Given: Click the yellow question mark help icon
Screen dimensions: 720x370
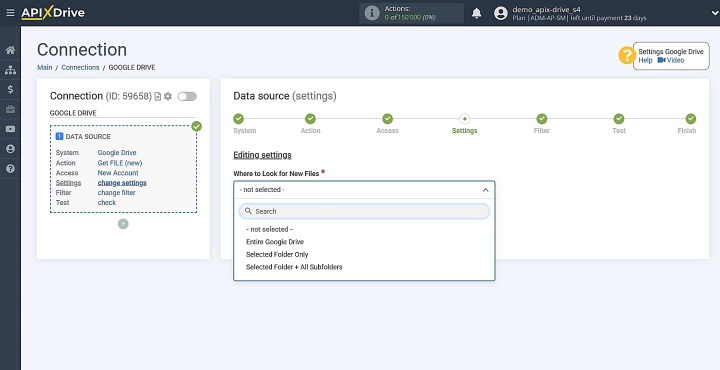Looking at the screenshot, I should [626, 56].
